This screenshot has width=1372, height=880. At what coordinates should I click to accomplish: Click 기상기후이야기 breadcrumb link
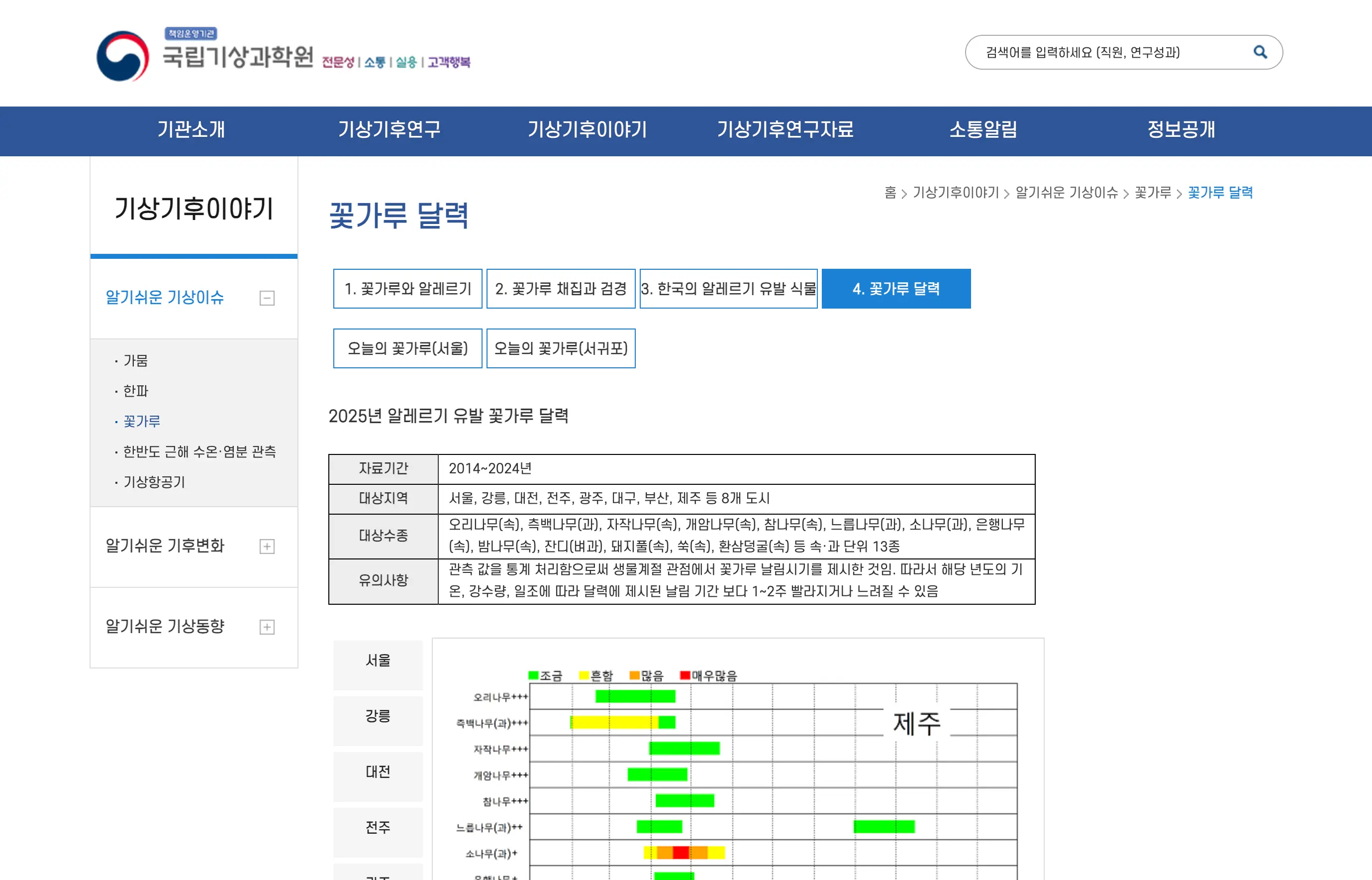pos(955,193)
